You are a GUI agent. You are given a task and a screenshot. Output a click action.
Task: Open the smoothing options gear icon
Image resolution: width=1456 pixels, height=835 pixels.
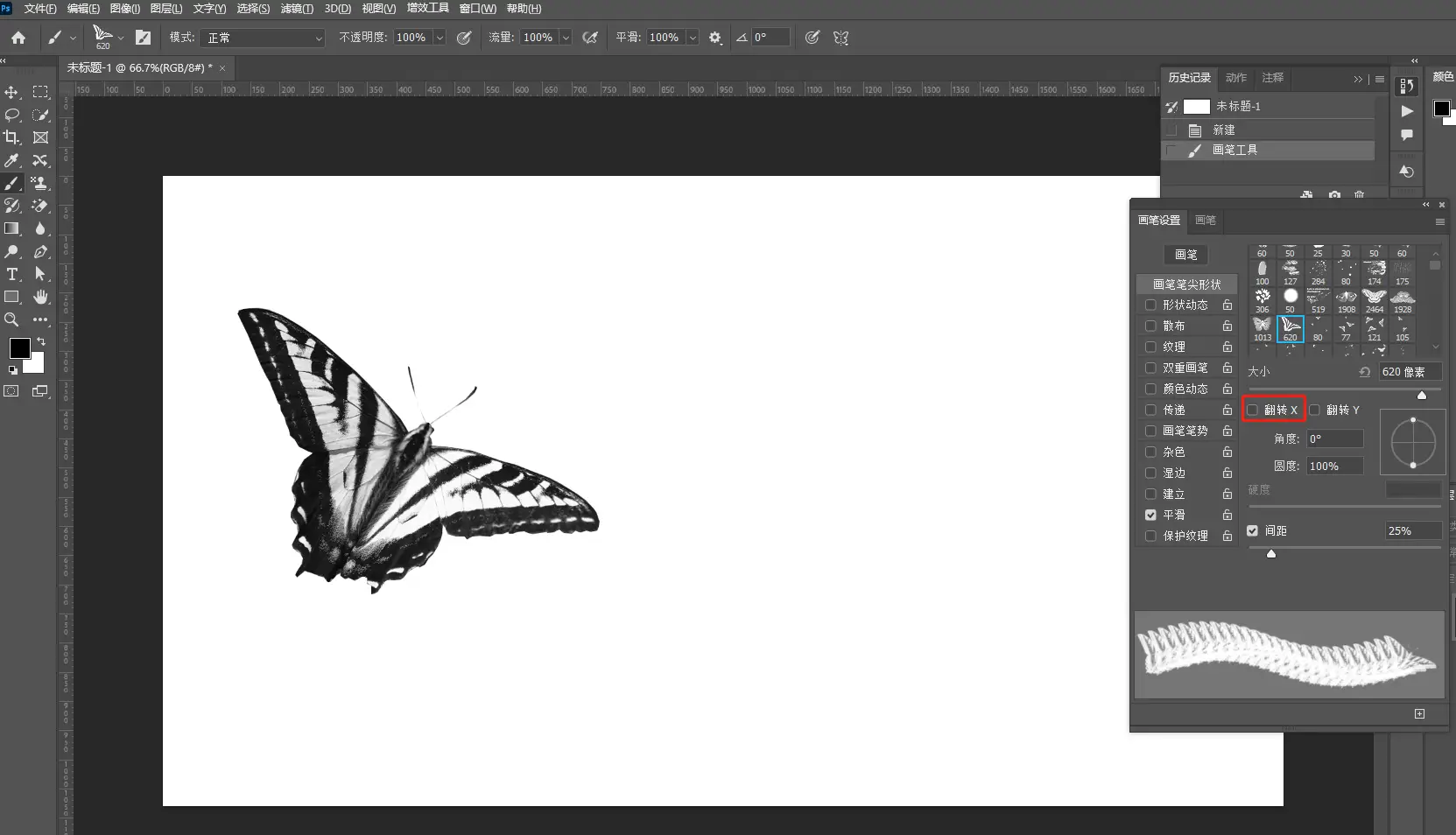click(x=715, y=38)
